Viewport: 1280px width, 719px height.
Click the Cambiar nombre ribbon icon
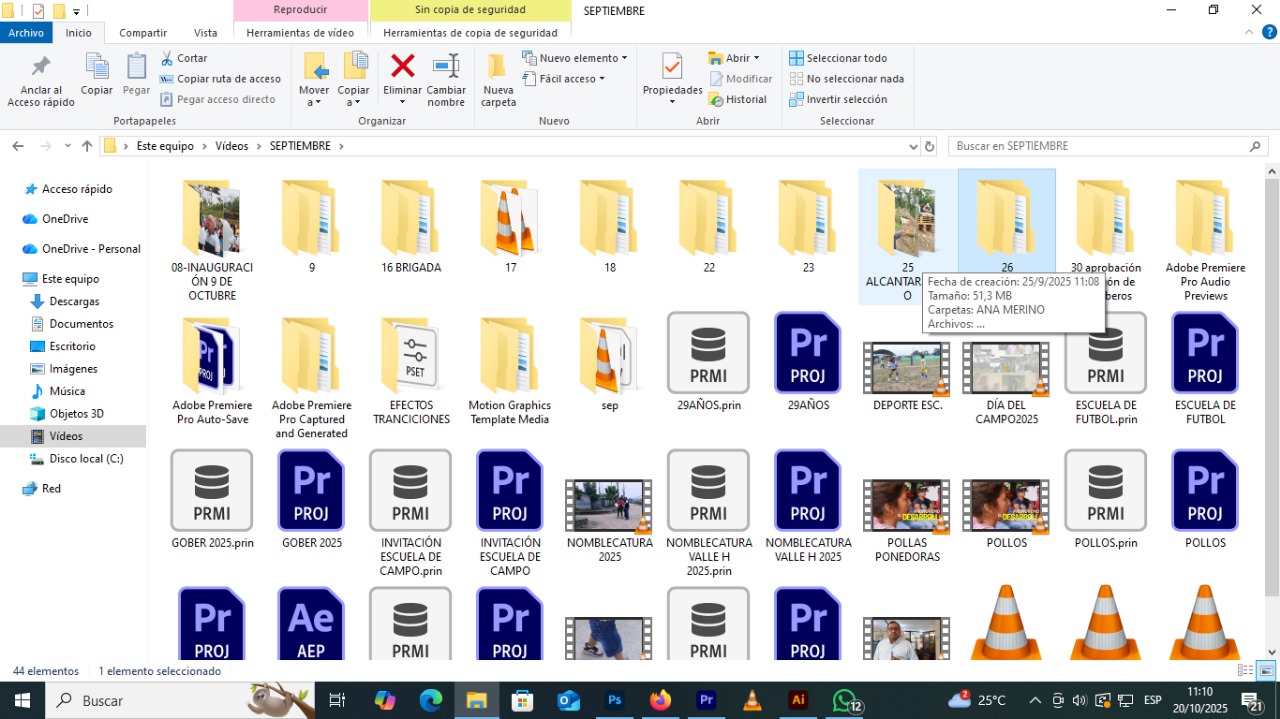tap(446, 68)
